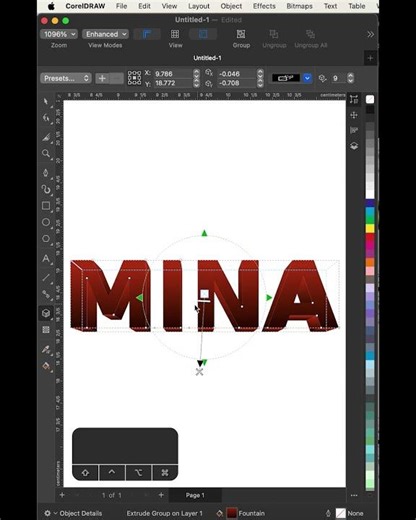
Task: Open the align and distribute docker icon
Action: pos(354,130)
